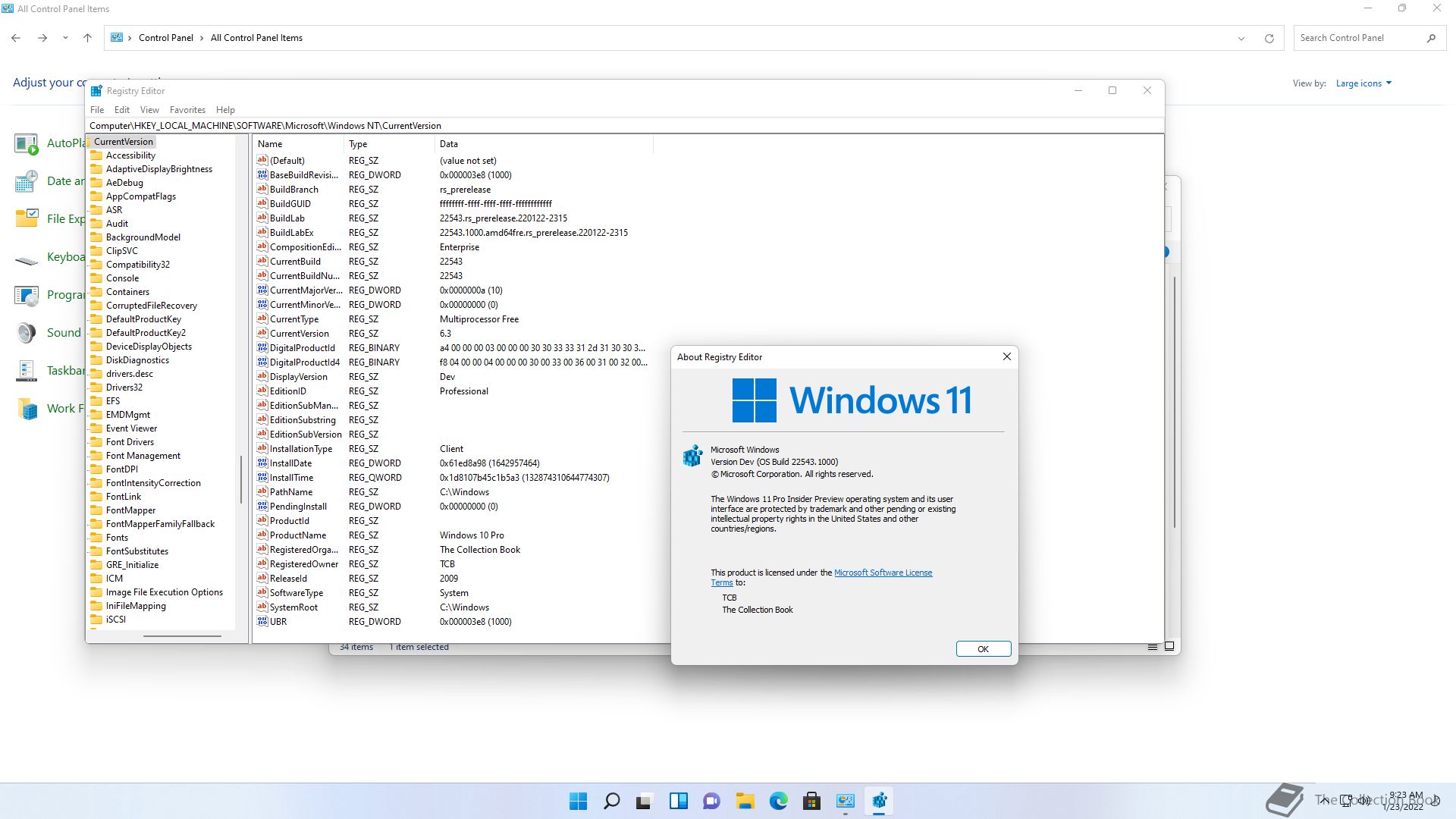Select the AppCompatFlags tree key
The width and height of the screenshot is (1456, 819).
coord(141,196)
